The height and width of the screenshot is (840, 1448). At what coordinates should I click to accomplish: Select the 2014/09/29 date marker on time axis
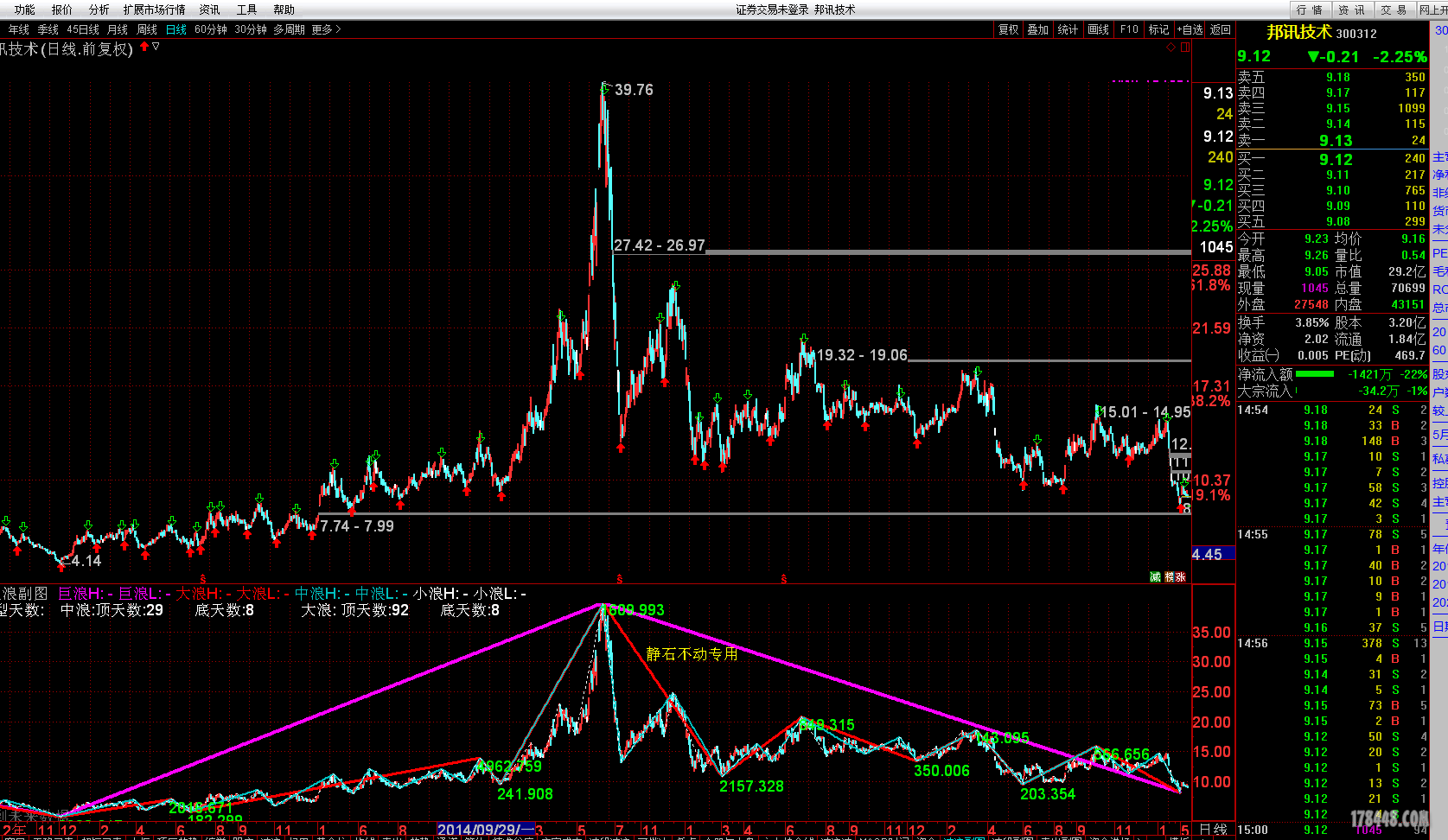(485, 830)
